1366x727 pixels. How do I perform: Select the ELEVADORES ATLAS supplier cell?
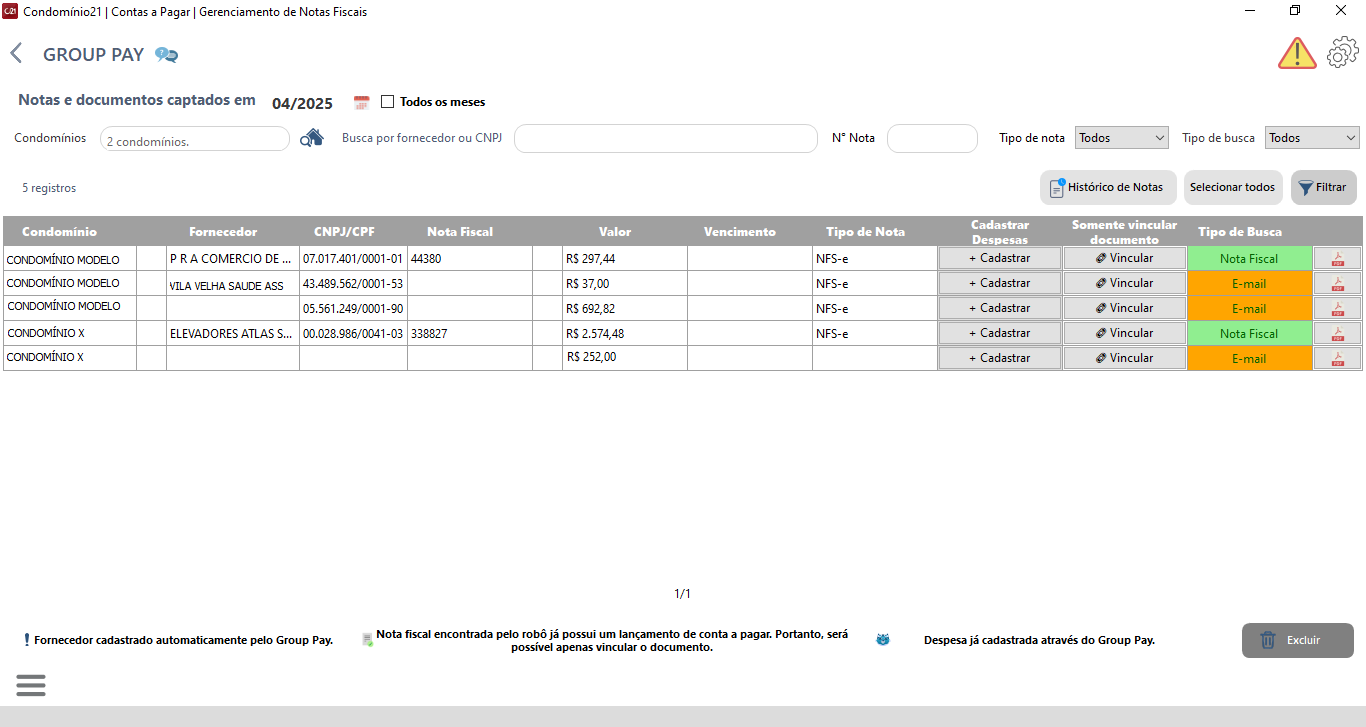coord(233,333)
